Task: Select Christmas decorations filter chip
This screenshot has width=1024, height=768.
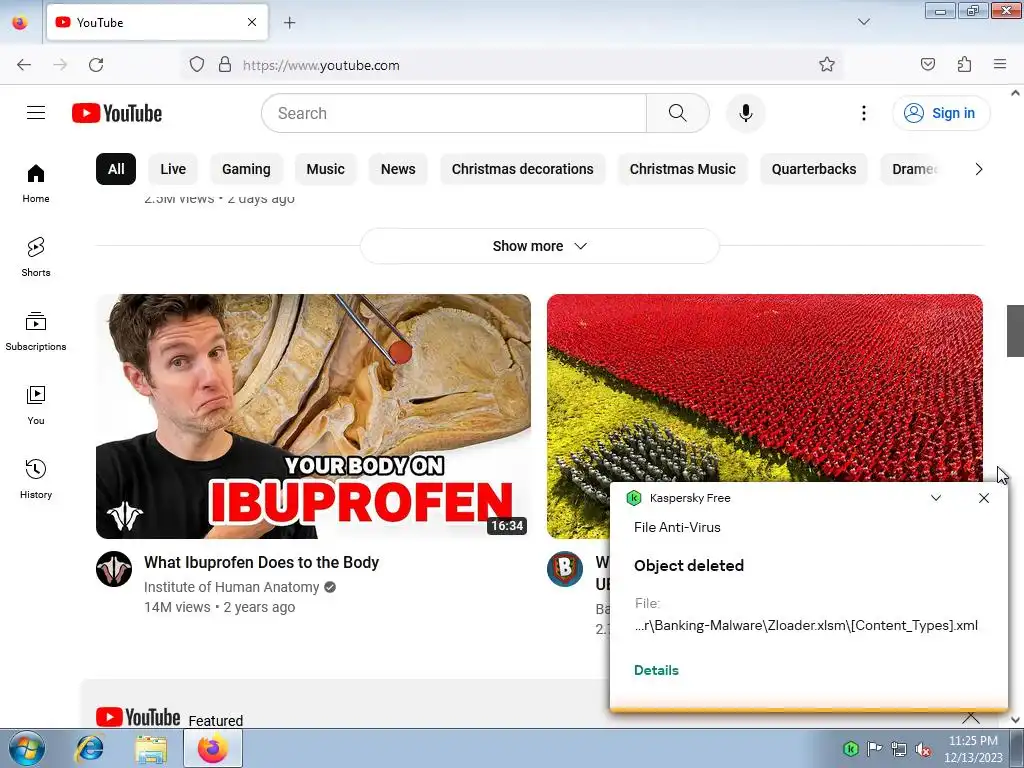Action: pyautogui.click(x=522, y=169)
